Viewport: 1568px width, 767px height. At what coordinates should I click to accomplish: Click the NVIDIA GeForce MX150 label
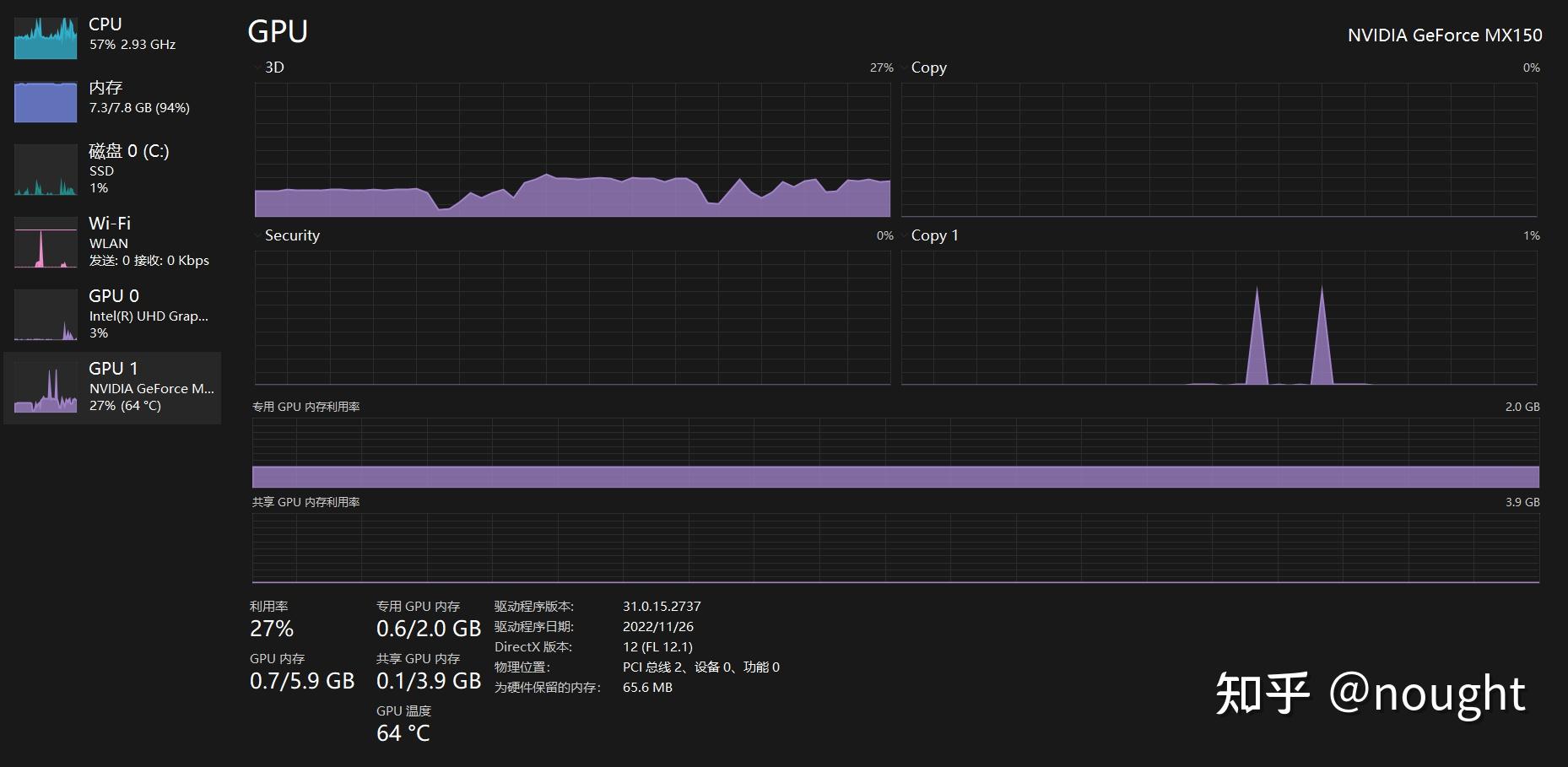[x=1445, y=35]
